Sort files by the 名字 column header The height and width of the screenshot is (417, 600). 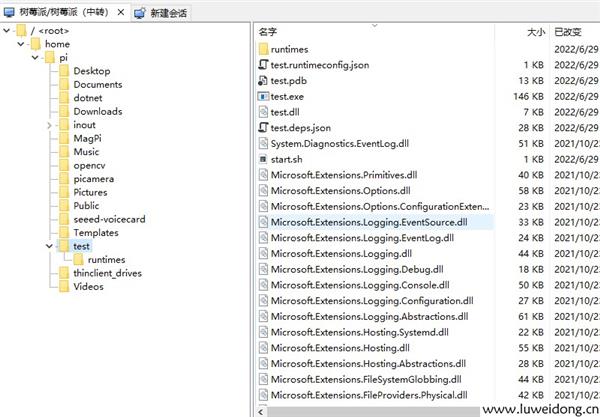coord(268,32)
